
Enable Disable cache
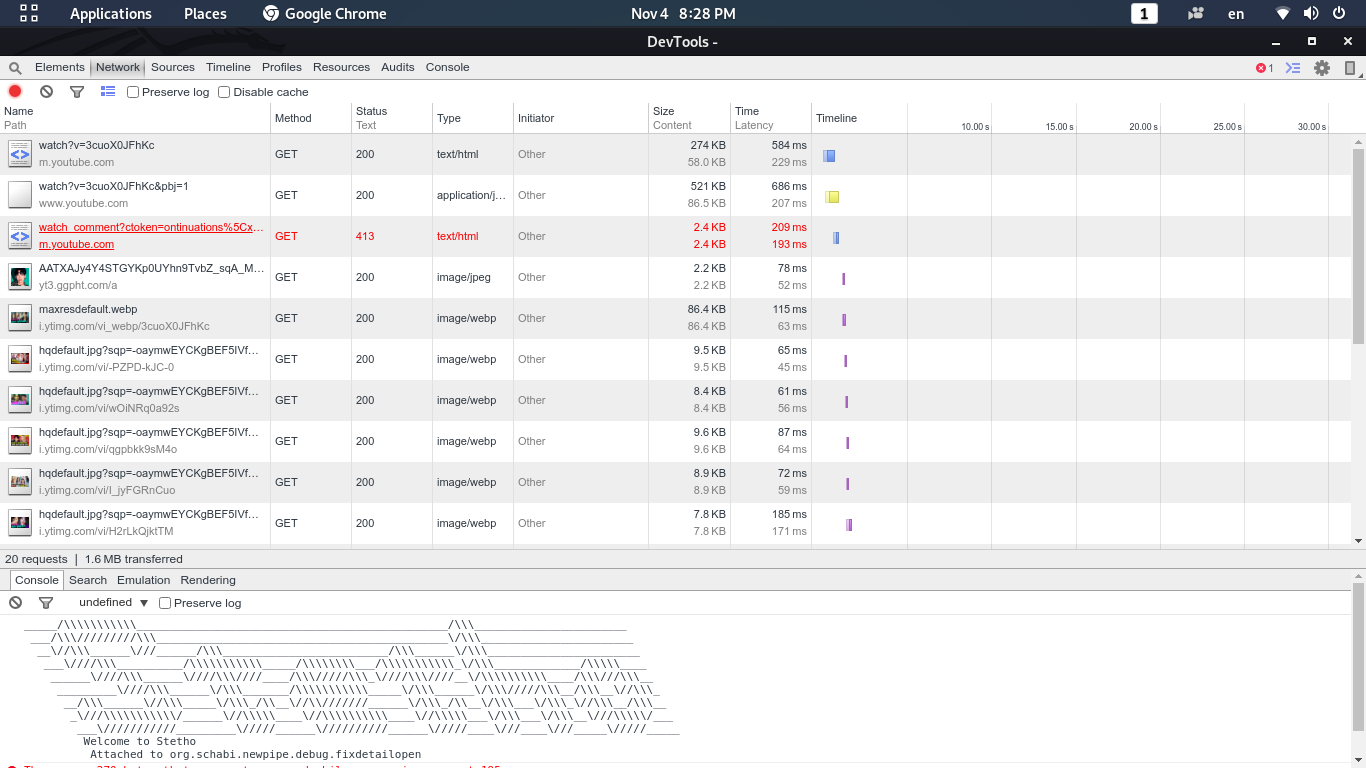tap(224, 91)
